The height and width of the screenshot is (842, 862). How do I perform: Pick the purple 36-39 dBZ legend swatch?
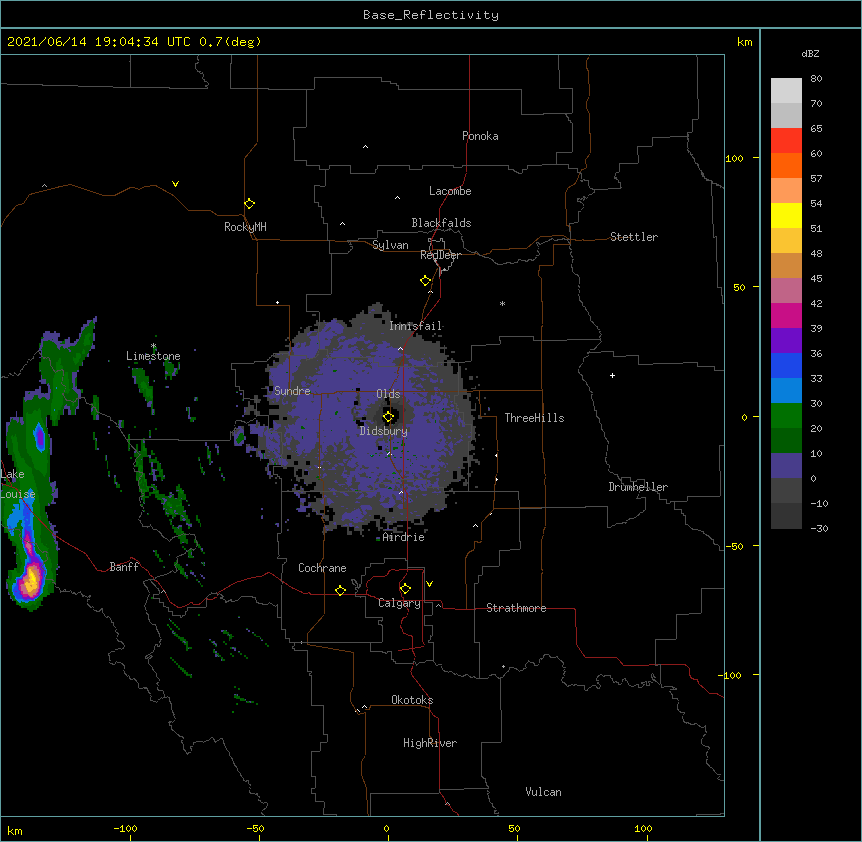coord(786,340)
